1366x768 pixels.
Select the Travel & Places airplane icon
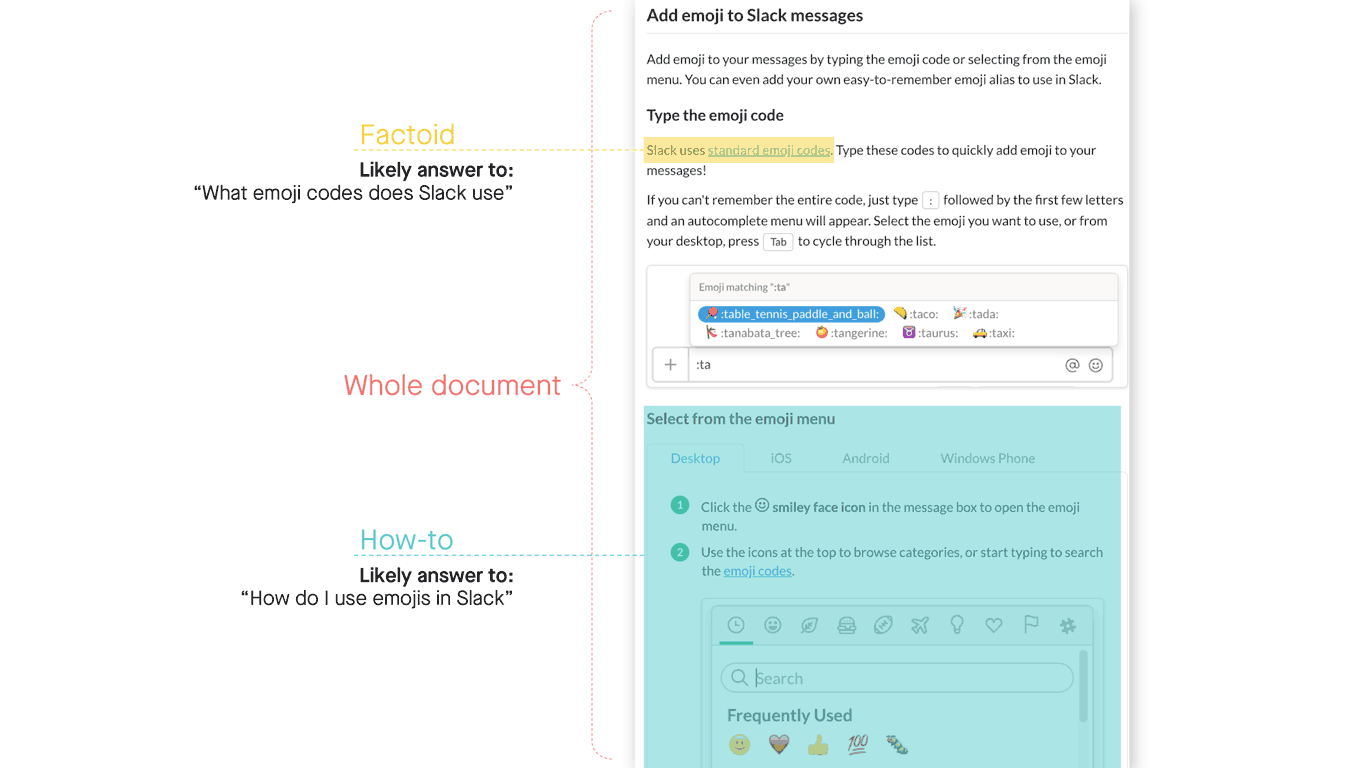(x=920, y=625)
